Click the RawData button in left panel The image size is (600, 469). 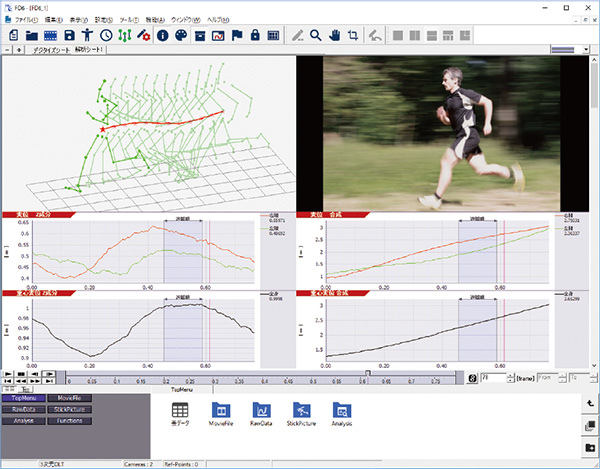point(24,408)
